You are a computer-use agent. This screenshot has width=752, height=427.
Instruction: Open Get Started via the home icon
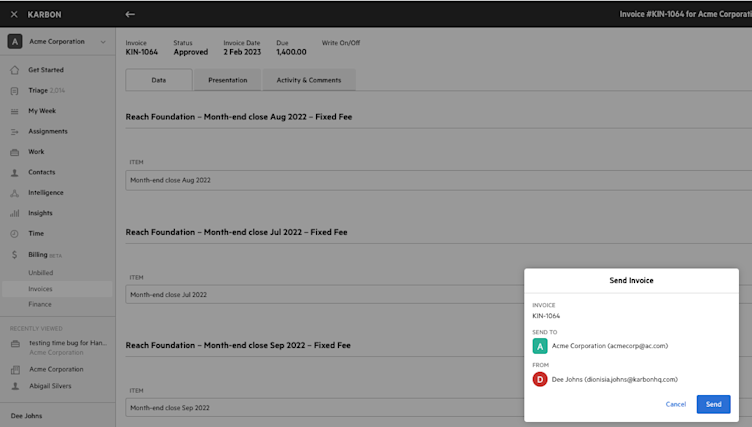14,70
